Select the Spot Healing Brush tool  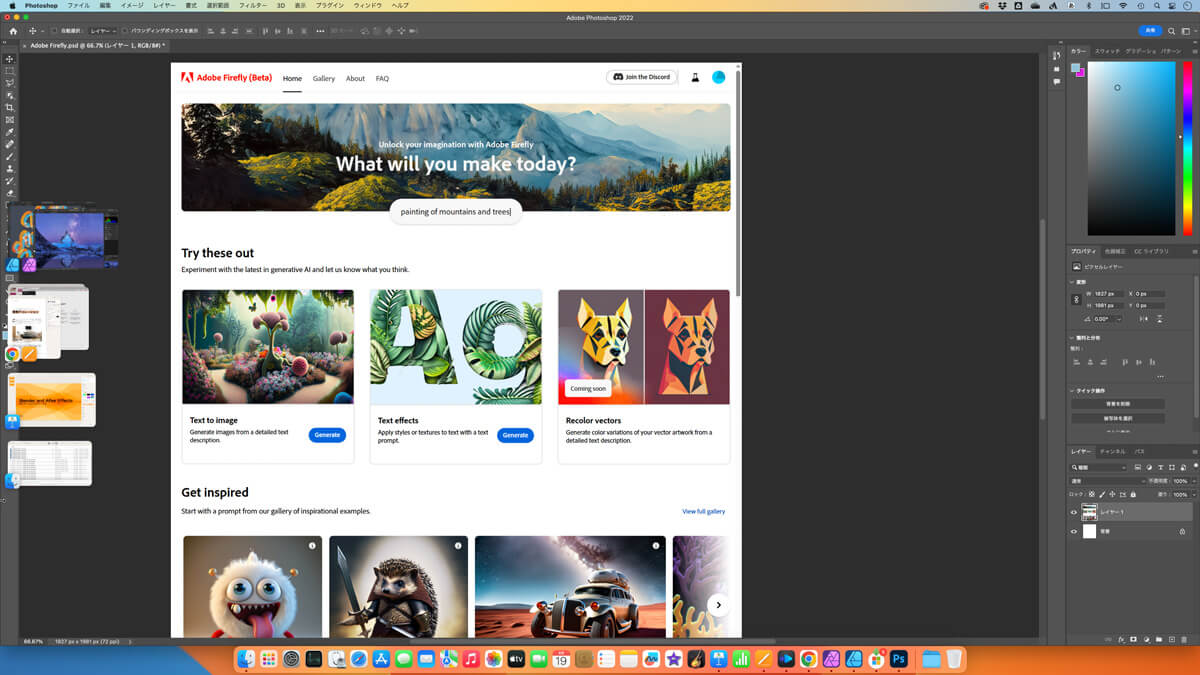point(10,144)
